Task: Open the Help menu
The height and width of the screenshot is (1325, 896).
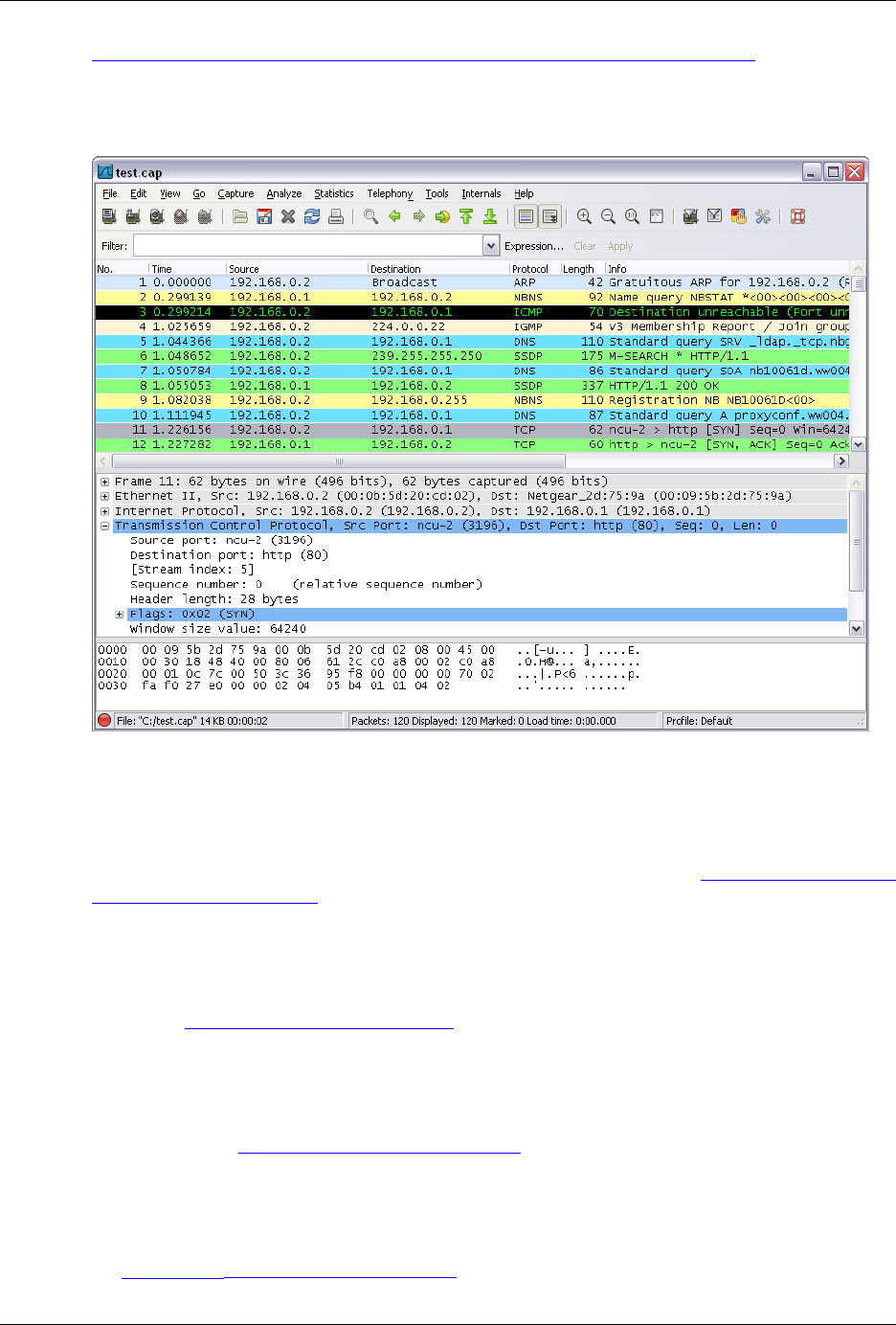Action: click(524, 193)
